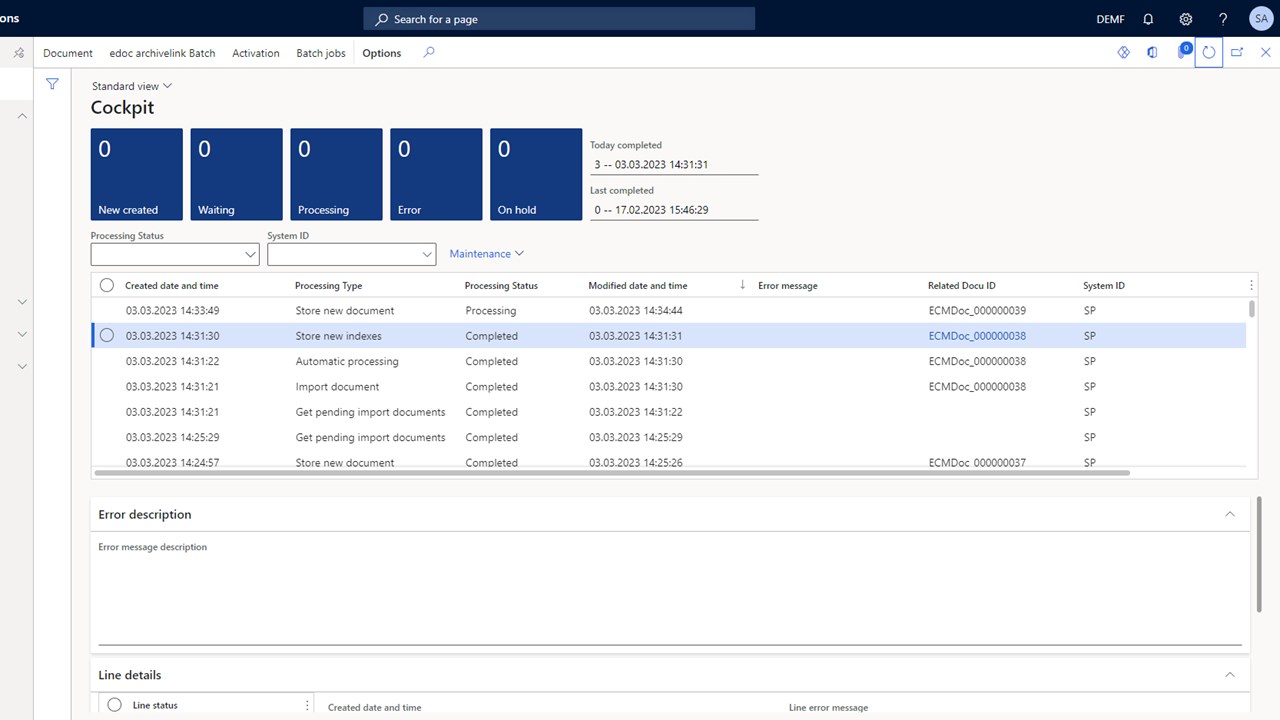Open Line status column options
The image size is (1280, 720).
pos(307,705)
